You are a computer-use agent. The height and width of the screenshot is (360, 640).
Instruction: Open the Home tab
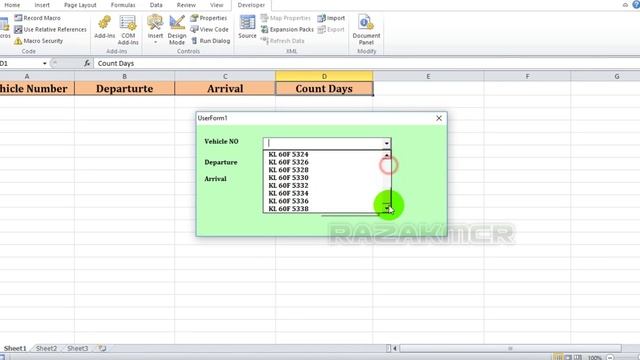(12, 5)
